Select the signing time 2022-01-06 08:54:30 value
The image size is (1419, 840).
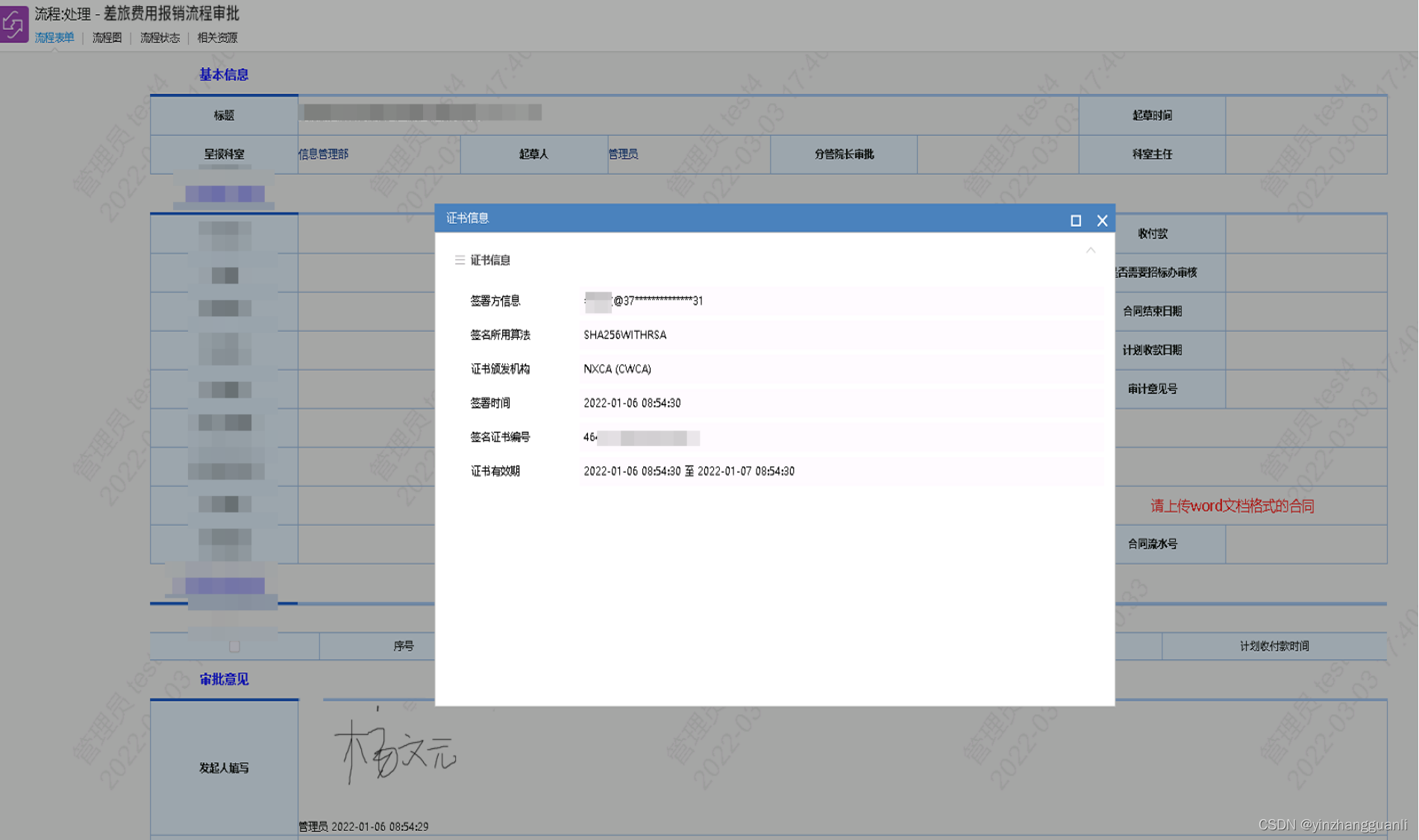click(632, 403)
